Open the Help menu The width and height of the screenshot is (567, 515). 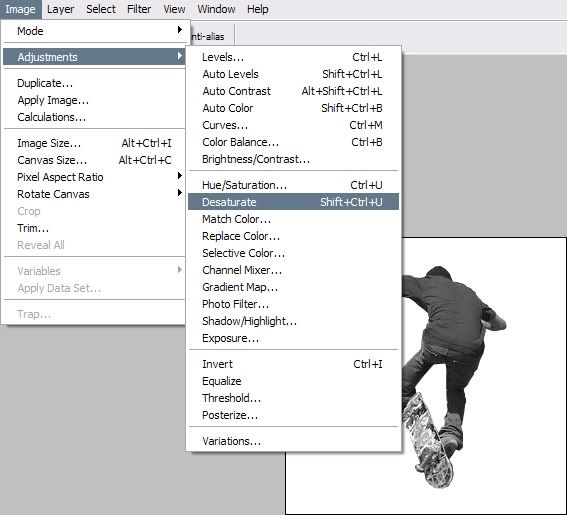click(x=257, y=9)
